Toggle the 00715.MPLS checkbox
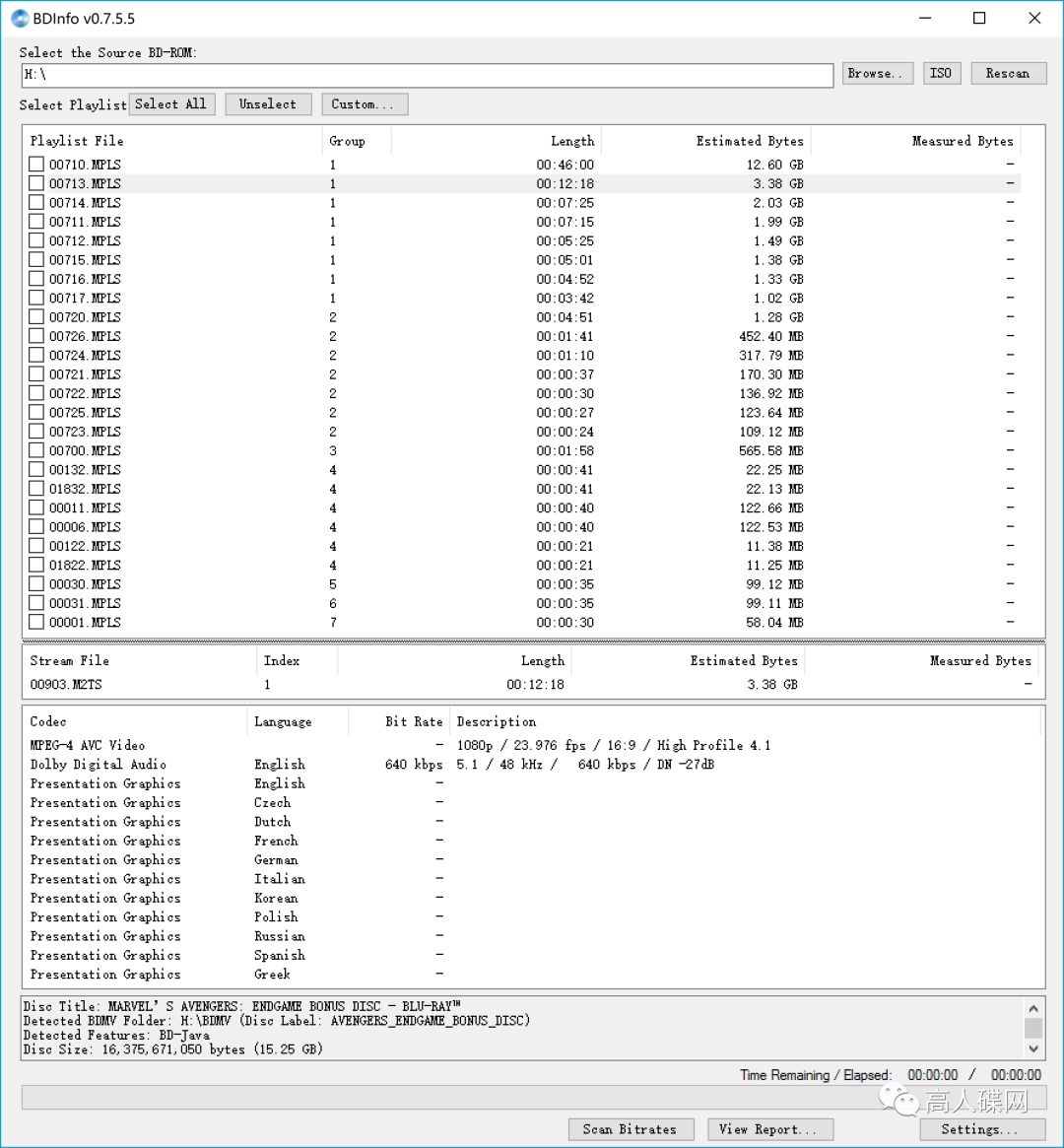This screenshot has height=1148, width=1064. coord(35,259)
